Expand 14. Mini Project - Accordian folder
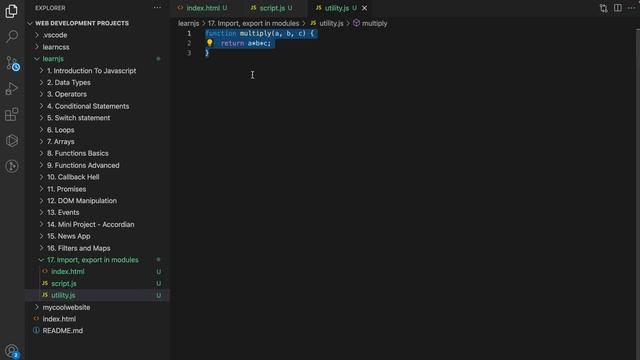The width and height of the screenshot is (640, 360). pos(90,224)
